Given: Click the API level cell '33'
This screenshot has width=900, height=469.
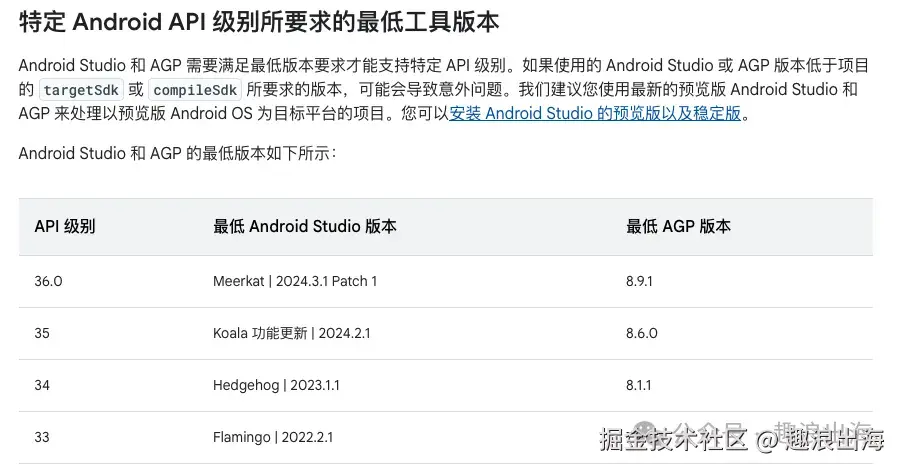Looking at the screenshot, I should tap(42, 437).
